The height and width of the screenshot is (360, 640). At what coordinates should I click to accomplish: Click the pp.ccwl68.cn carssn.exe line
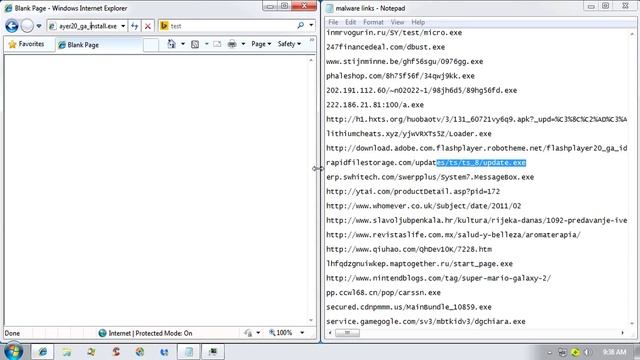coord(383,293)
